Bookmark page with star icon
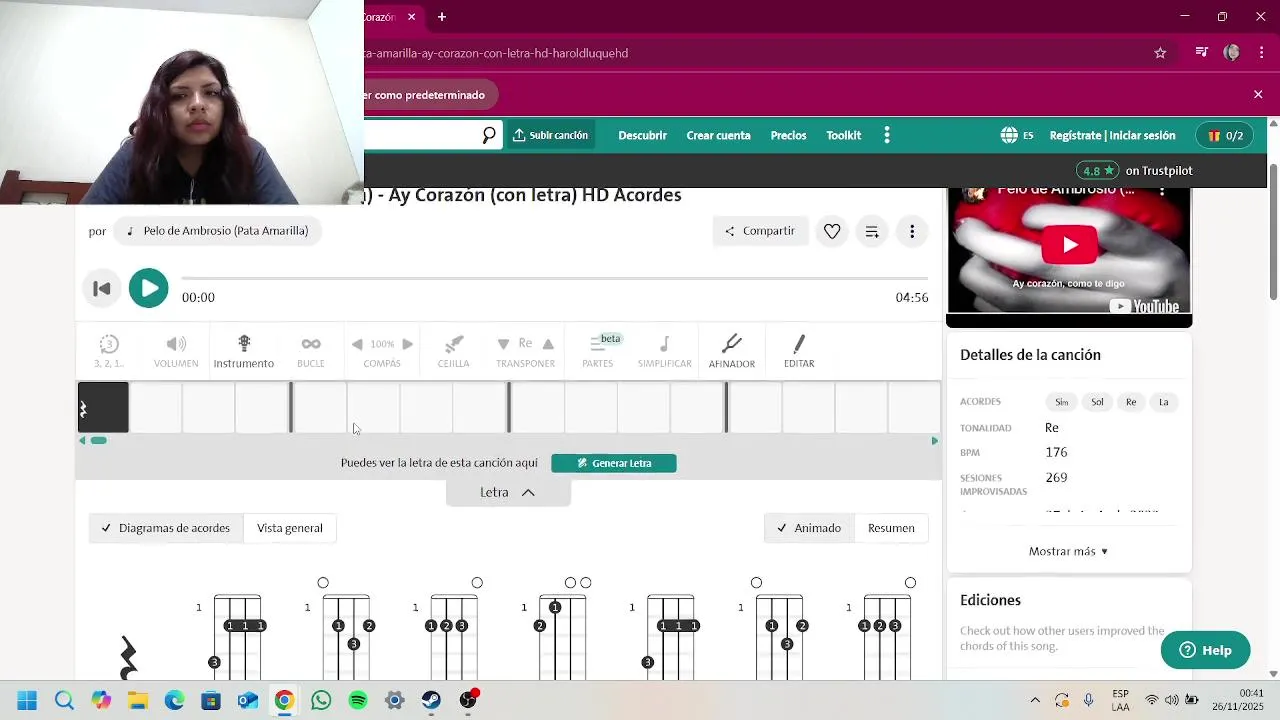The image size is (1280, 720). click(1160, 53)
